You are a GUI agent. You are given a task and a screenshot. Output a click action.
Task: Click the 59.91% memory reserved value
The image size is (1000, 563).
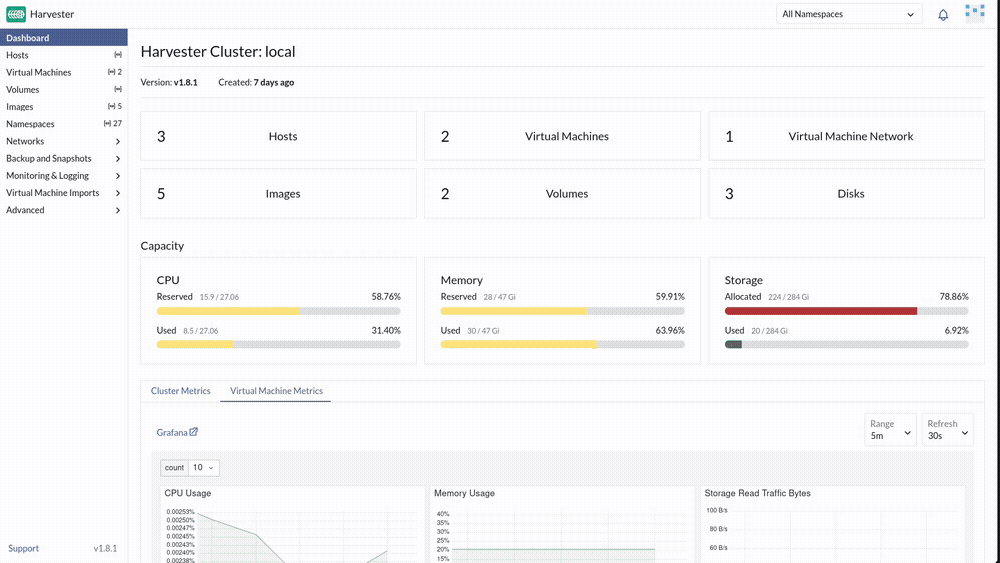point(670,296)
